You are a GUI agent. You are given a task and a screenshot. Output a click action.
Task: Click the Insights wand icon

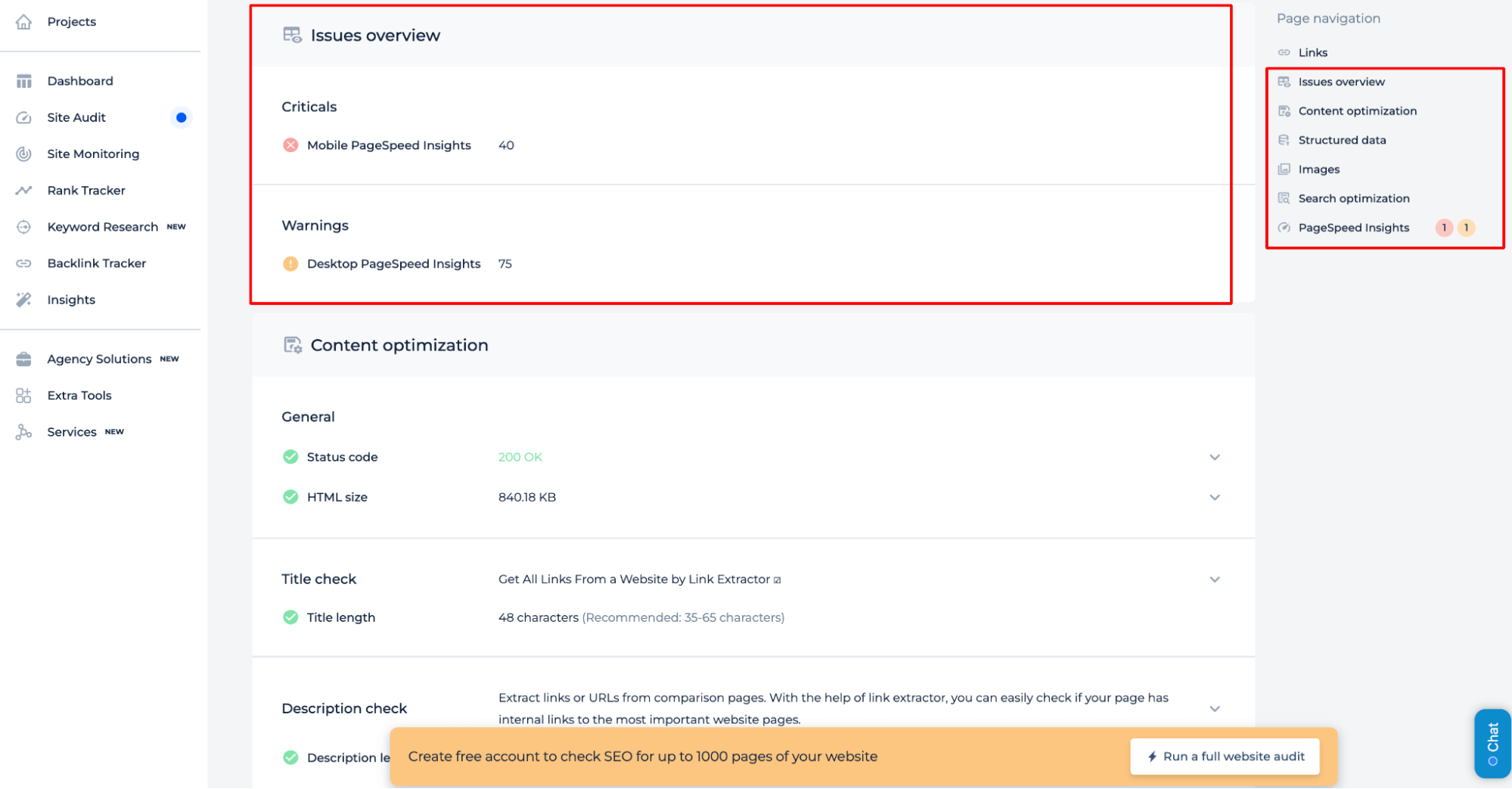(23, 300)
